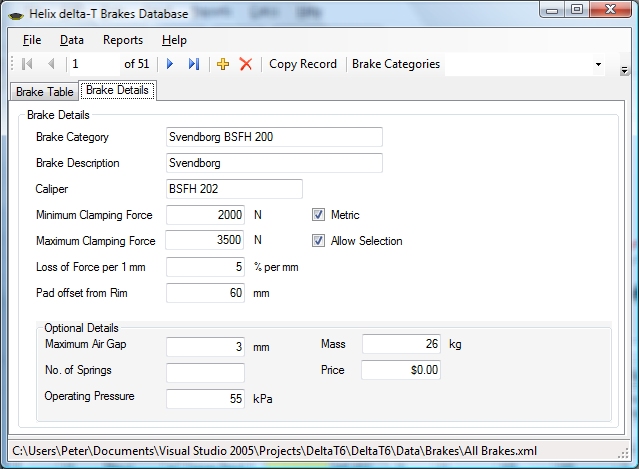Open toolbar overflow options arrow

pos(624,70)
